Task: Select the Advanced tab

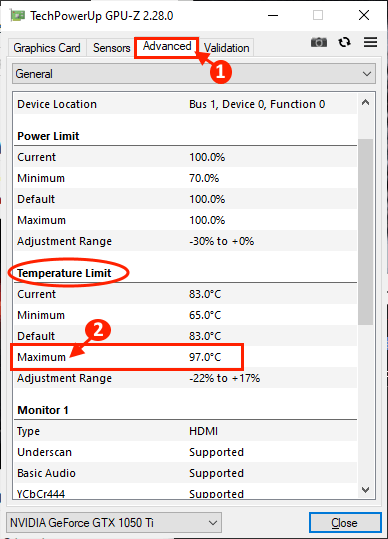Action: pyautogui.click(x=167, y=46)
